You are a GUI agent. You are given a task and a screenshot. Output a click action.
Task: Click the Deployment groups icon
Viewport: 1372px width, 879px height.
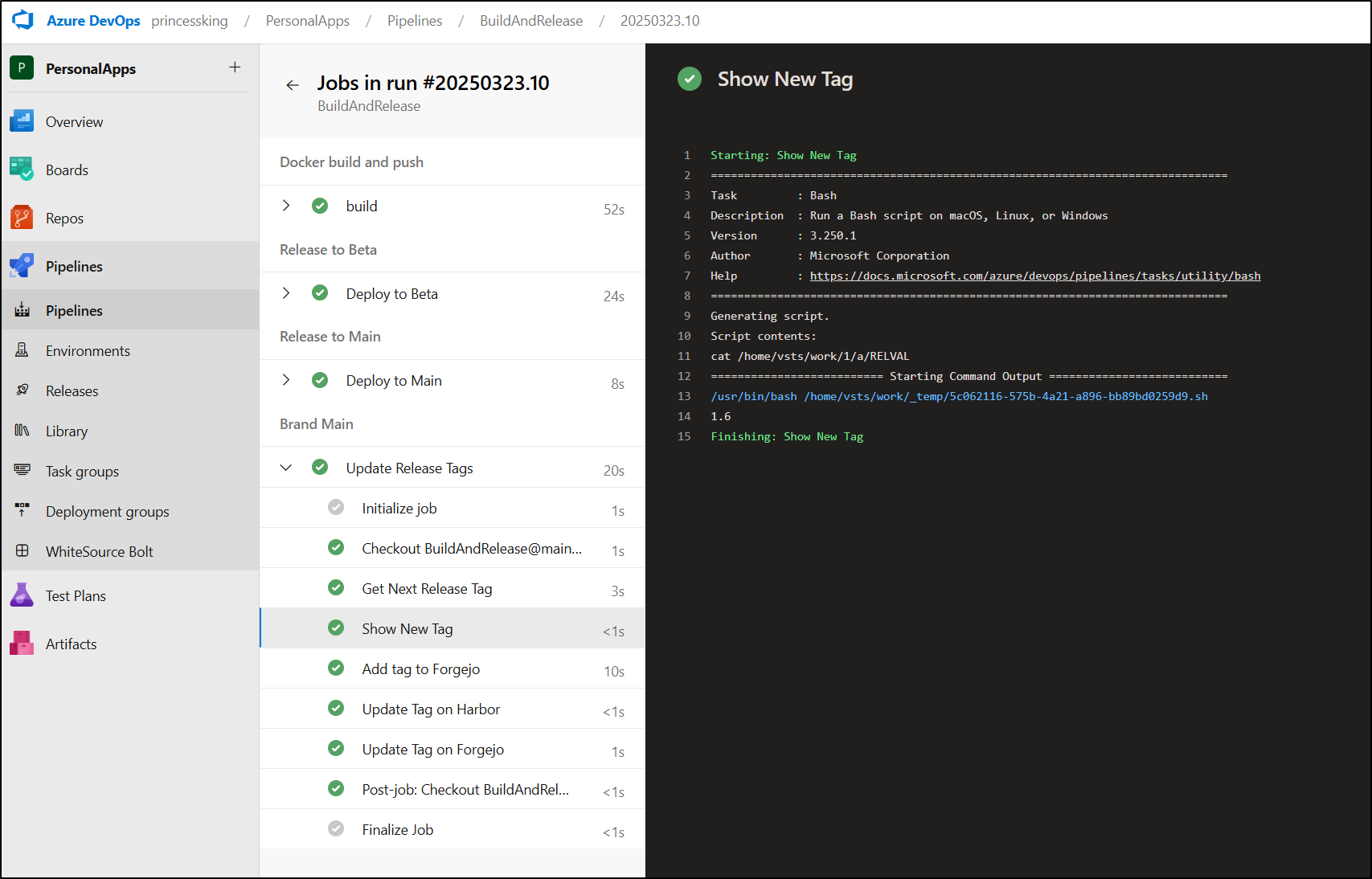pos(23,511)
